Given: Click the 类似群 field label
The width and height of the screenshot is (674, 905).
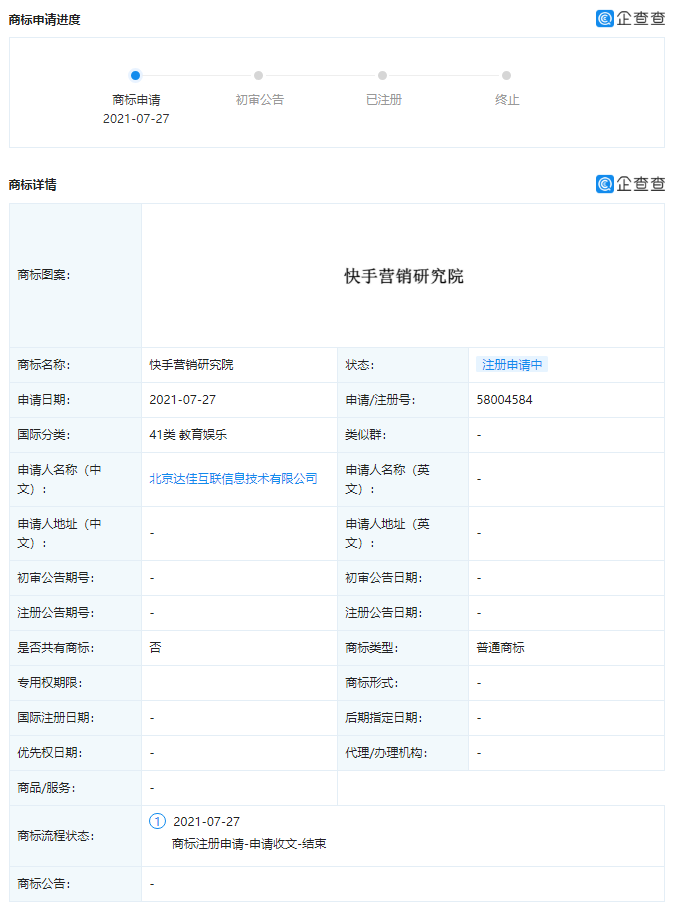Looking at the screenshot, I should click(x=365, y=435).
